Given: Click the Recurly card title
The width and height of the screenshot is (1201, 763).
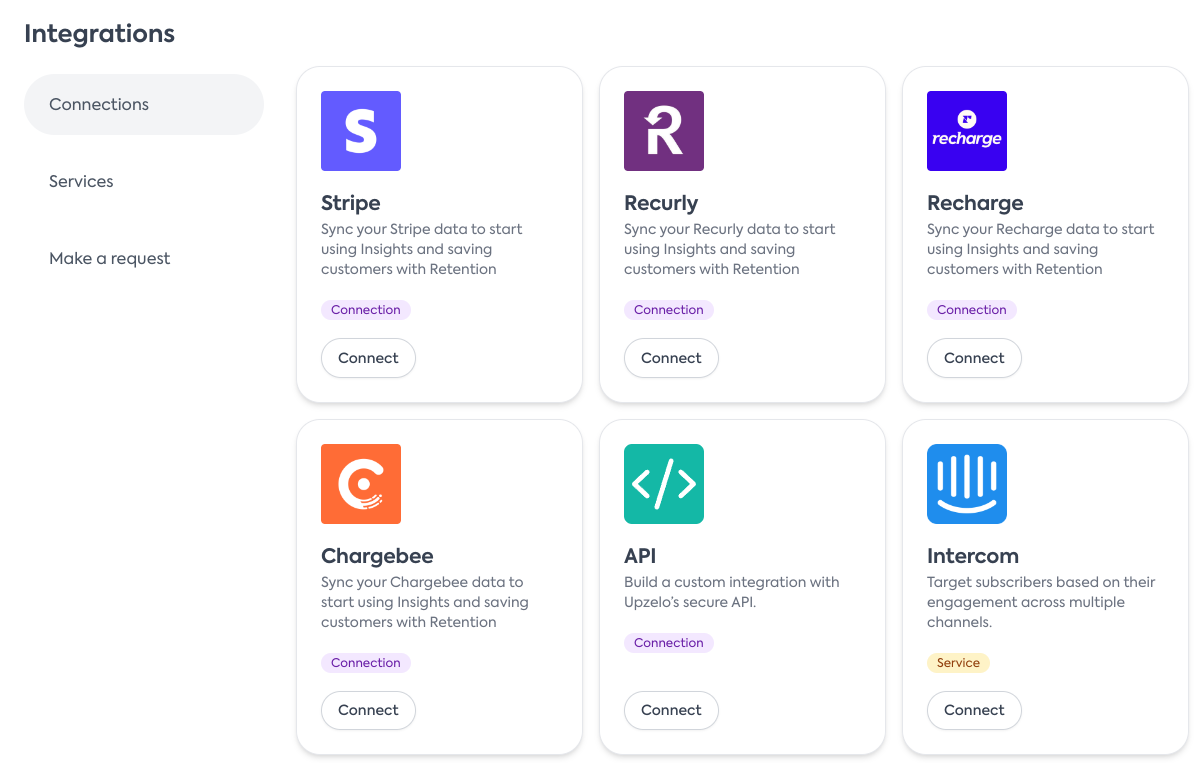Looking at the screenshot, I should pyautogui.click(x=661, y=203).
